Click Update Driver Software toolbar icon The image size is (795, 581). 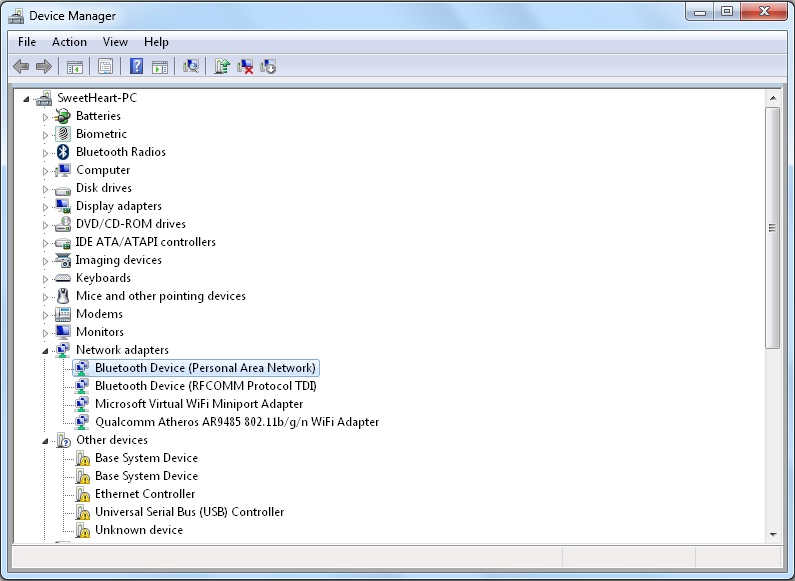[222, 66]
